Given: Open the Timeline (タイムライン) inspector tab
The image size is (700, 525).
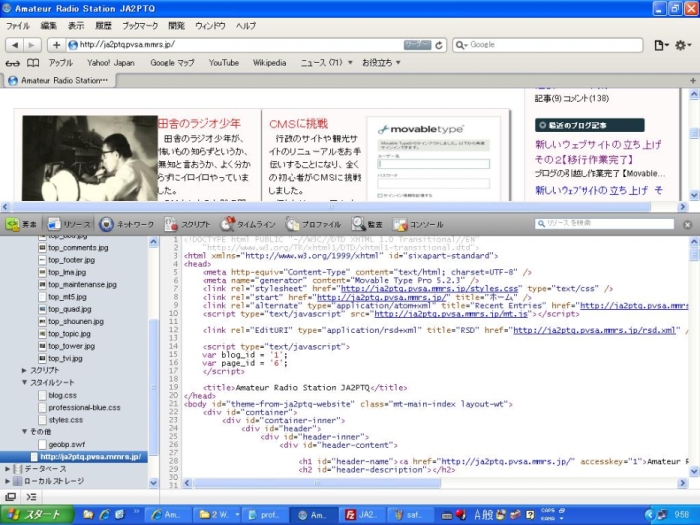Looking at the screenshot, I should (x=248, y=224).
